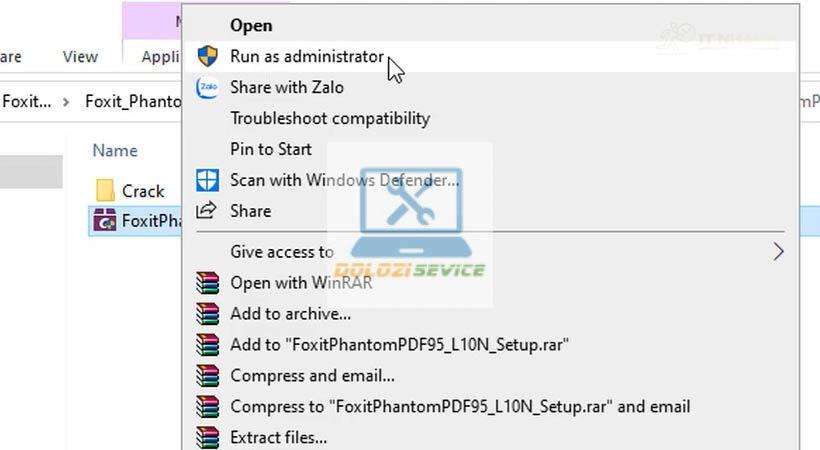Viewport: 820px width, 450px height.
Task: Select Open from the context menu
Action: [x=251, y=25]
